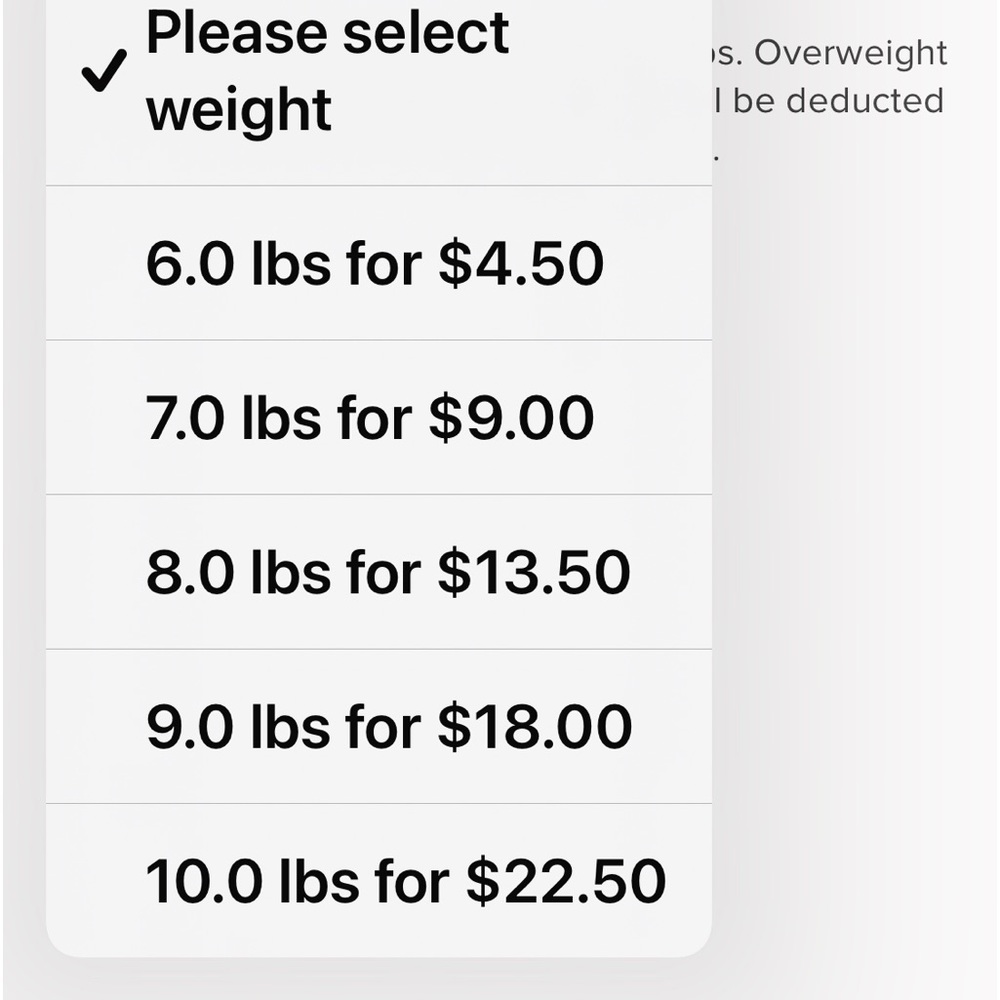Dismiss the menu via blank area right of list
This screenshot has height=1000, width=1000.
click(x=855, y=510)
